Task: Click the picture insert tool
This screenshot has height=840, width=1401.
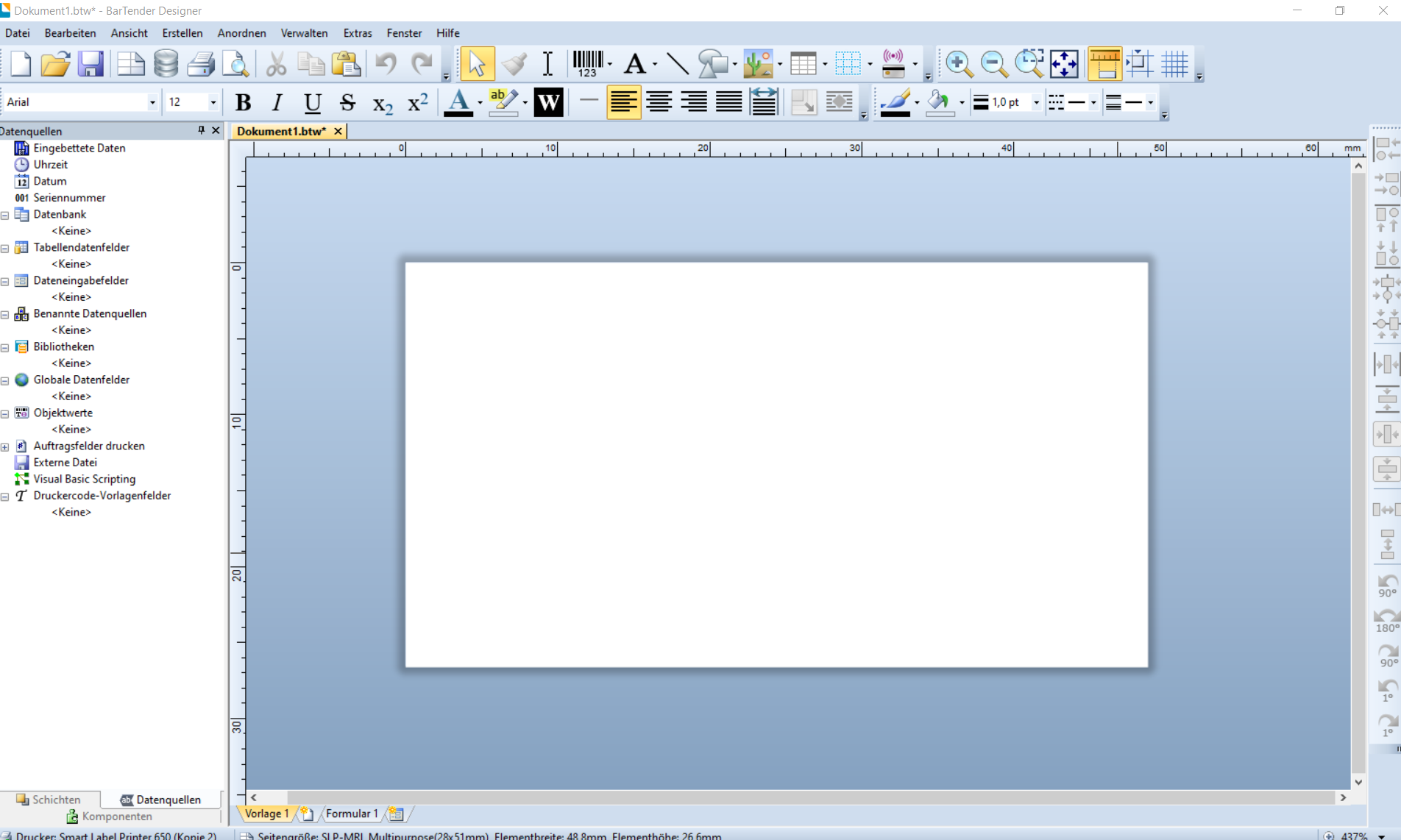Action: (x=757, y=64)
